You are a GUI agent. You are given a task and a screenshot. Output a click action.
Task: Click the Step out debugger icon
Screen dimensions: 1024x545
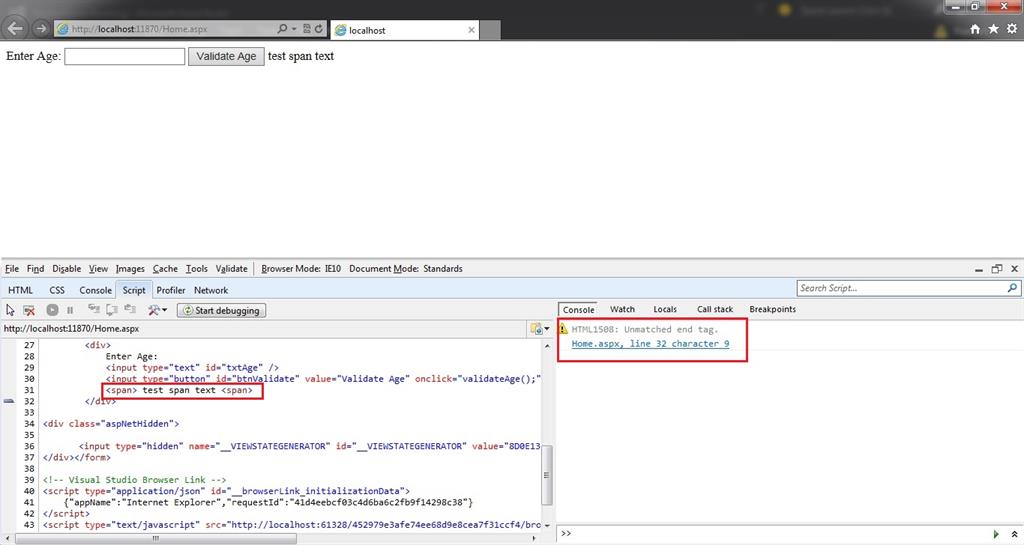(x=131, y=309)
